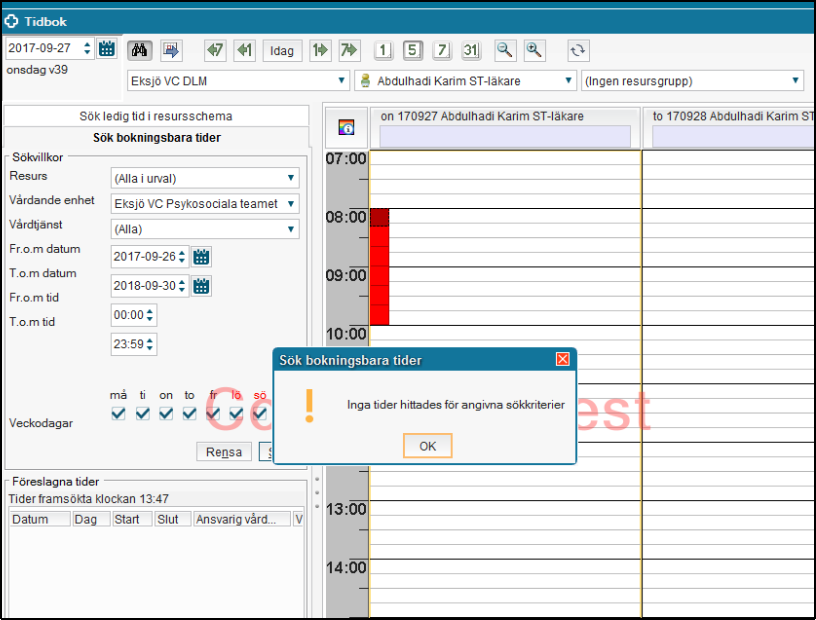Select the Sök bokningsbara tider tab
Image resolution: width=816 pixels, height=620 pixels.
[x=156, y=138]
